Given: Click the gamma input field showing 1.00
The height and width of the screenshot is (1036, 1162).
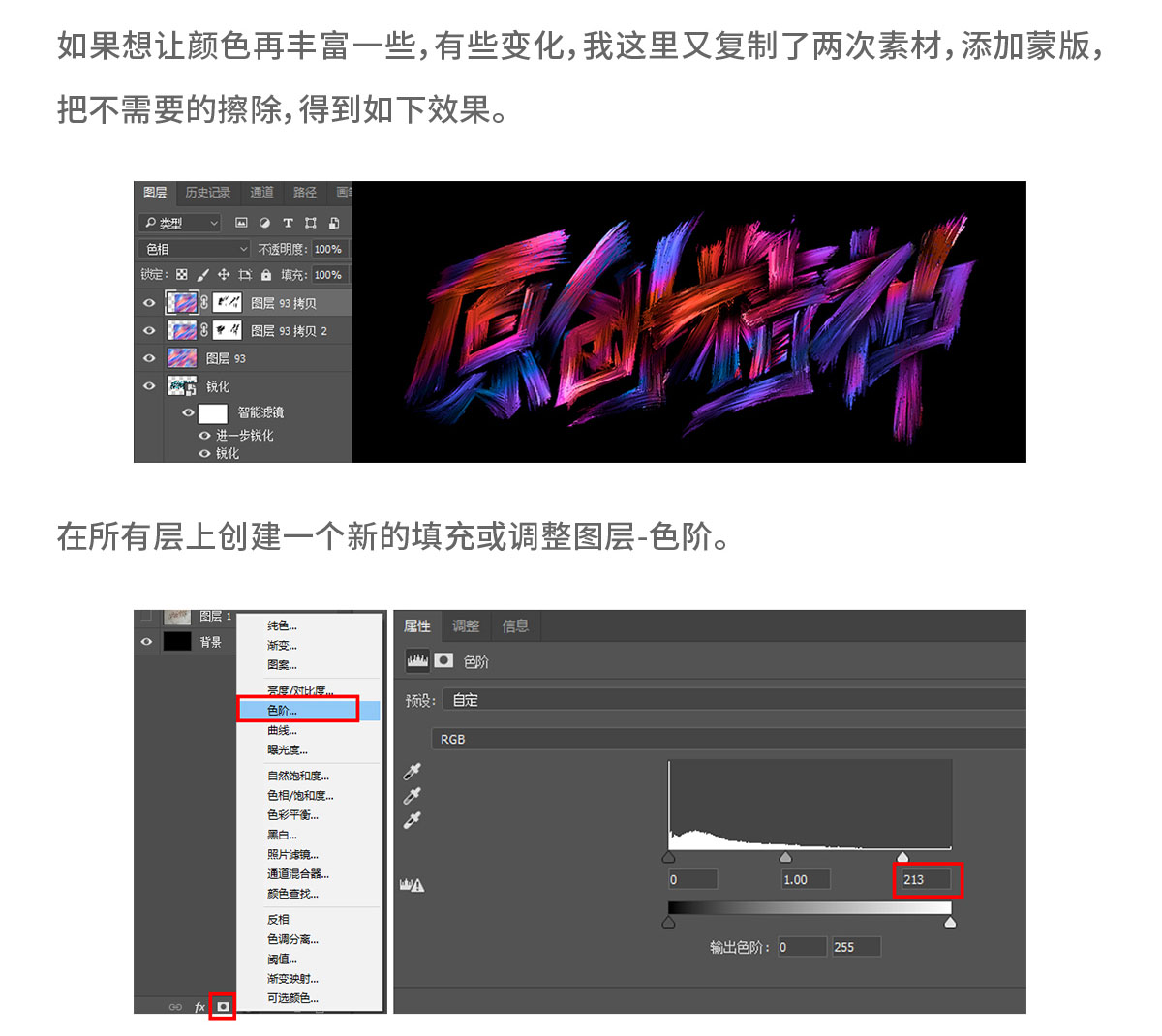Looking at the screenshot, I should coord(806,879).
